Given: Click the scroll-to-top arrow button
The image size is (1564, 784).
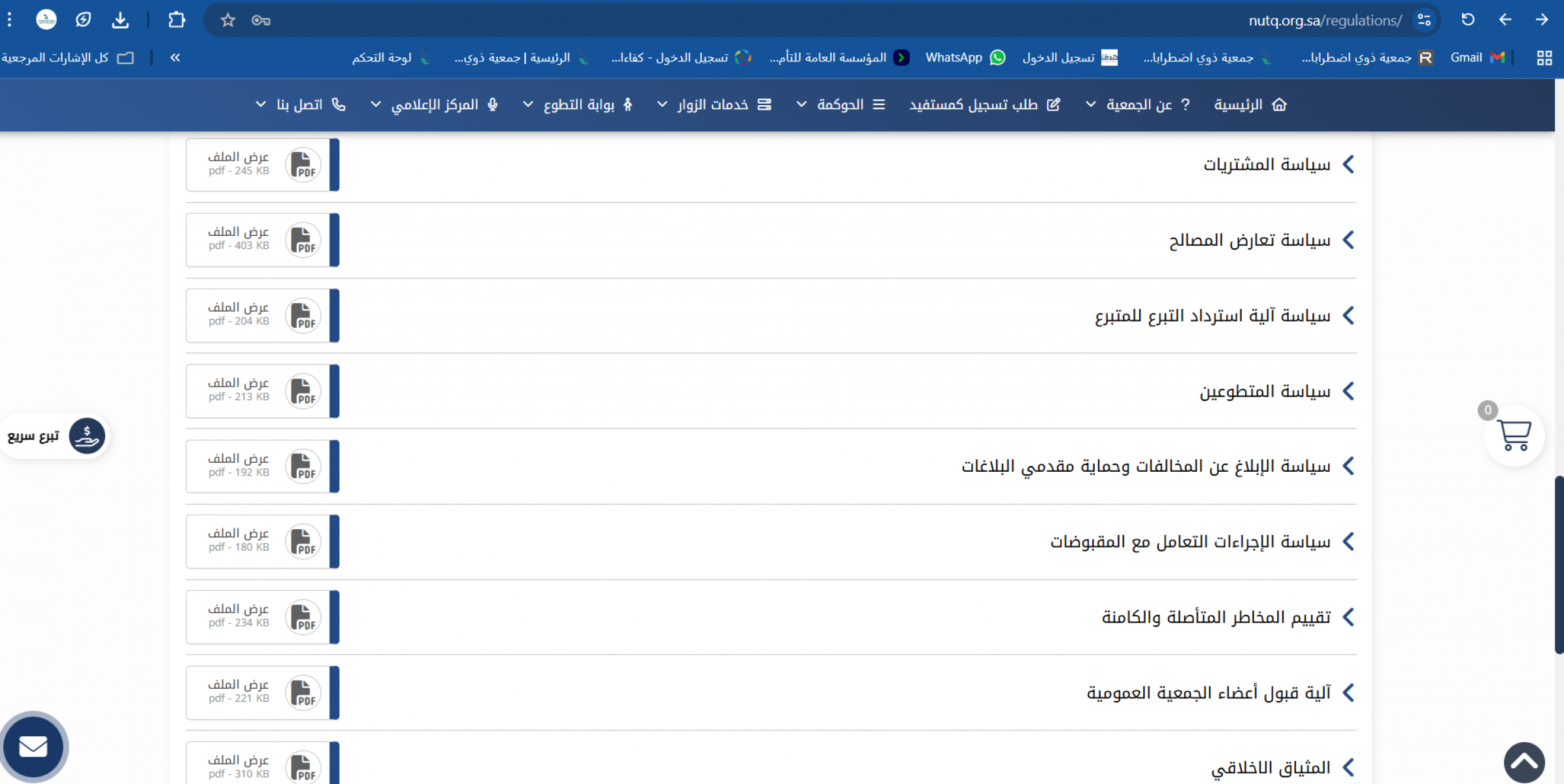Looking at the screenshot, I should click(1523, 762).
